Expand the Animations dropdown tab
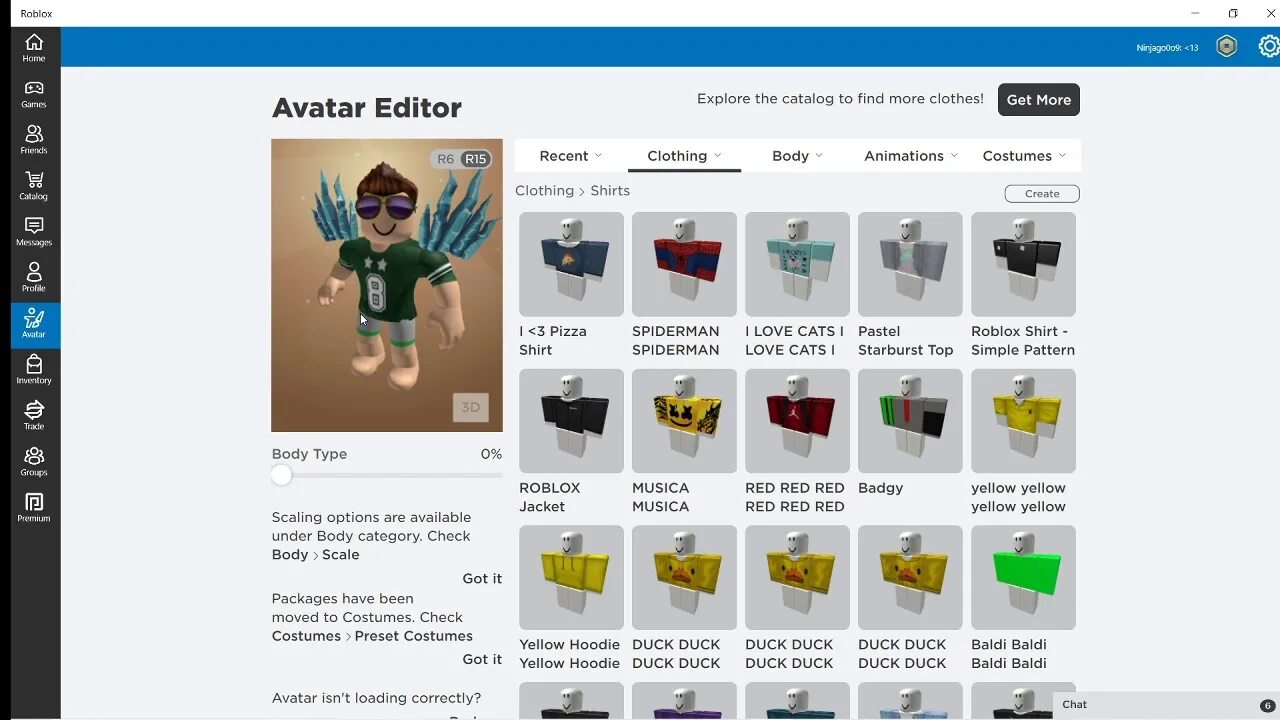Viewport: 1280px width, 720px height. point(911,156)
